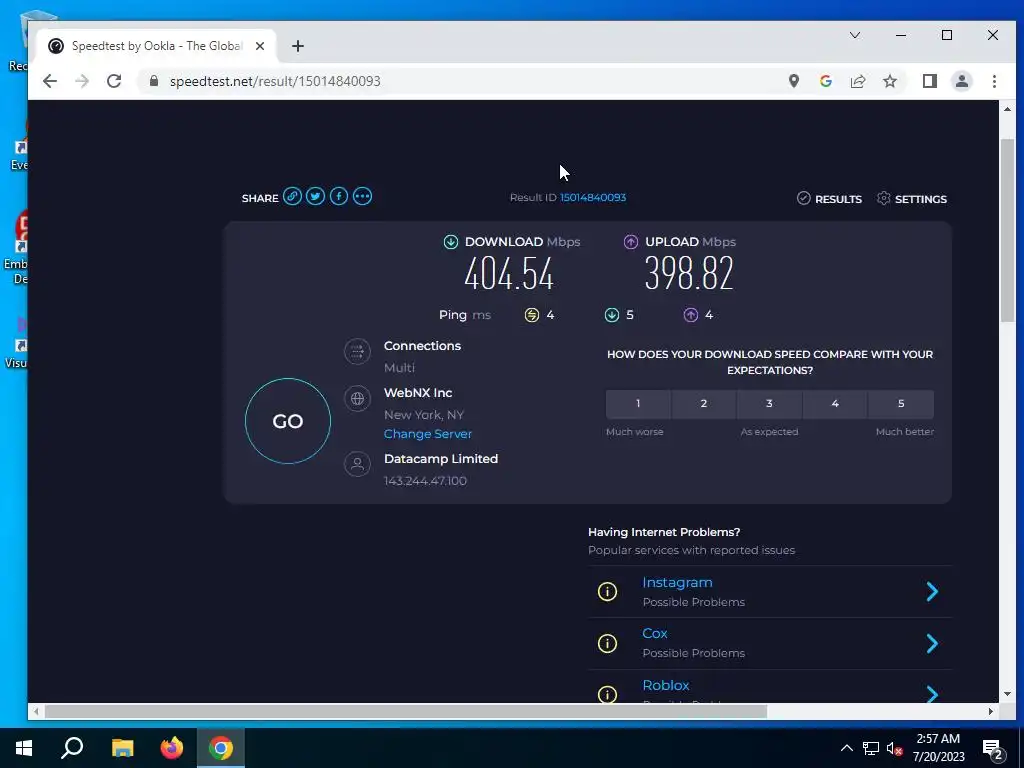Screen dimensions: 1024x768
Task: Click the location permission icon
Action: click(x=793, y=81)
